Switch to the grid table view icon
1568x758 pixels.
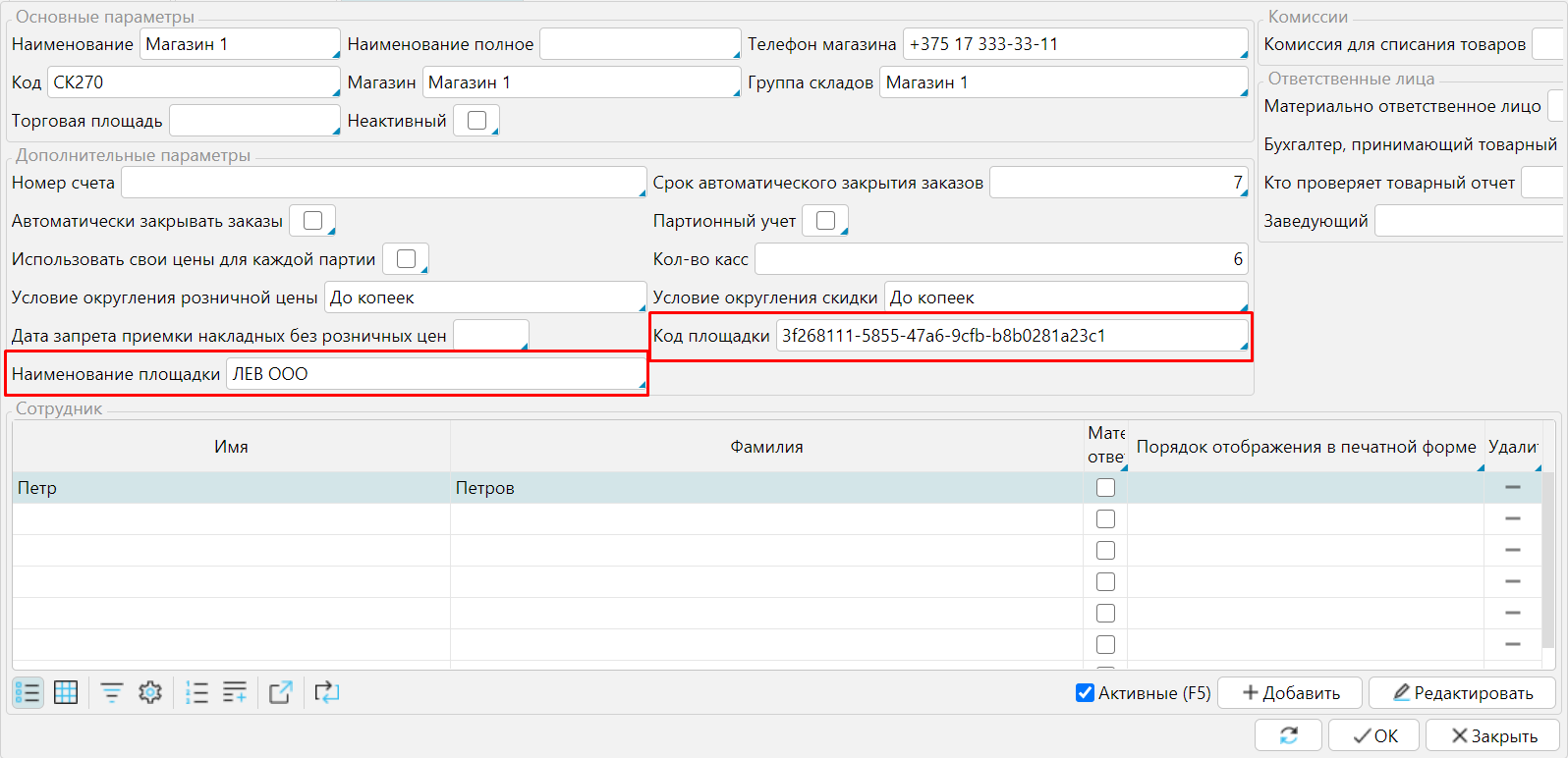coord(66,692)
